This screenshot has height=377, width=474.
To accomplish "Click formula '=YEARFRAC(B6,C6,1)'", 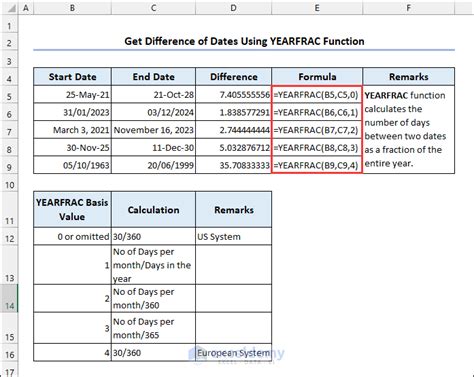I will (x=317, y=112).
